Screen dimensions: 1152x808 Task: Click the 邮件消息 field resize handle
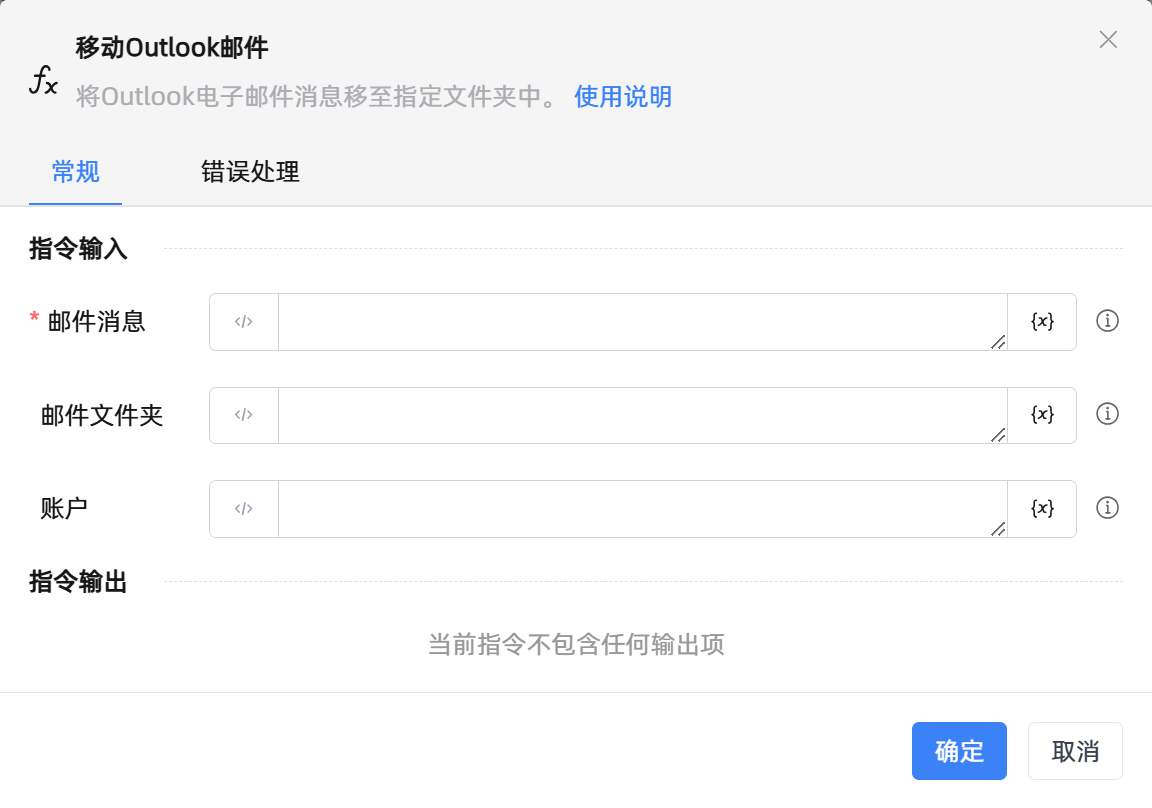coord(998,342)
